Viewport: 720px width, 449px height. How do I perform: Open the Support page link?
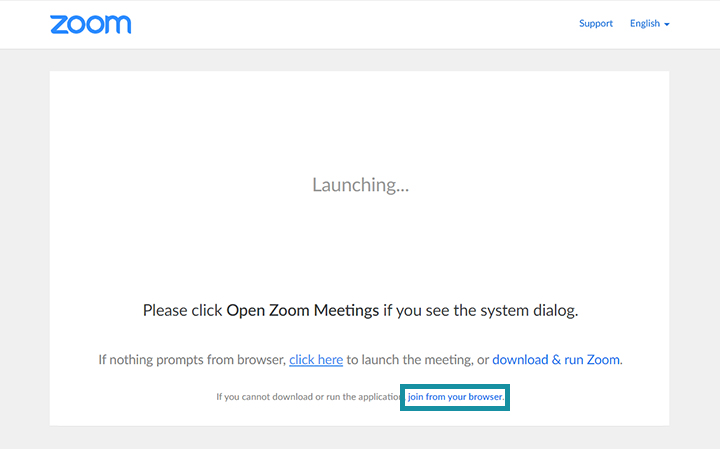point(596,23)
